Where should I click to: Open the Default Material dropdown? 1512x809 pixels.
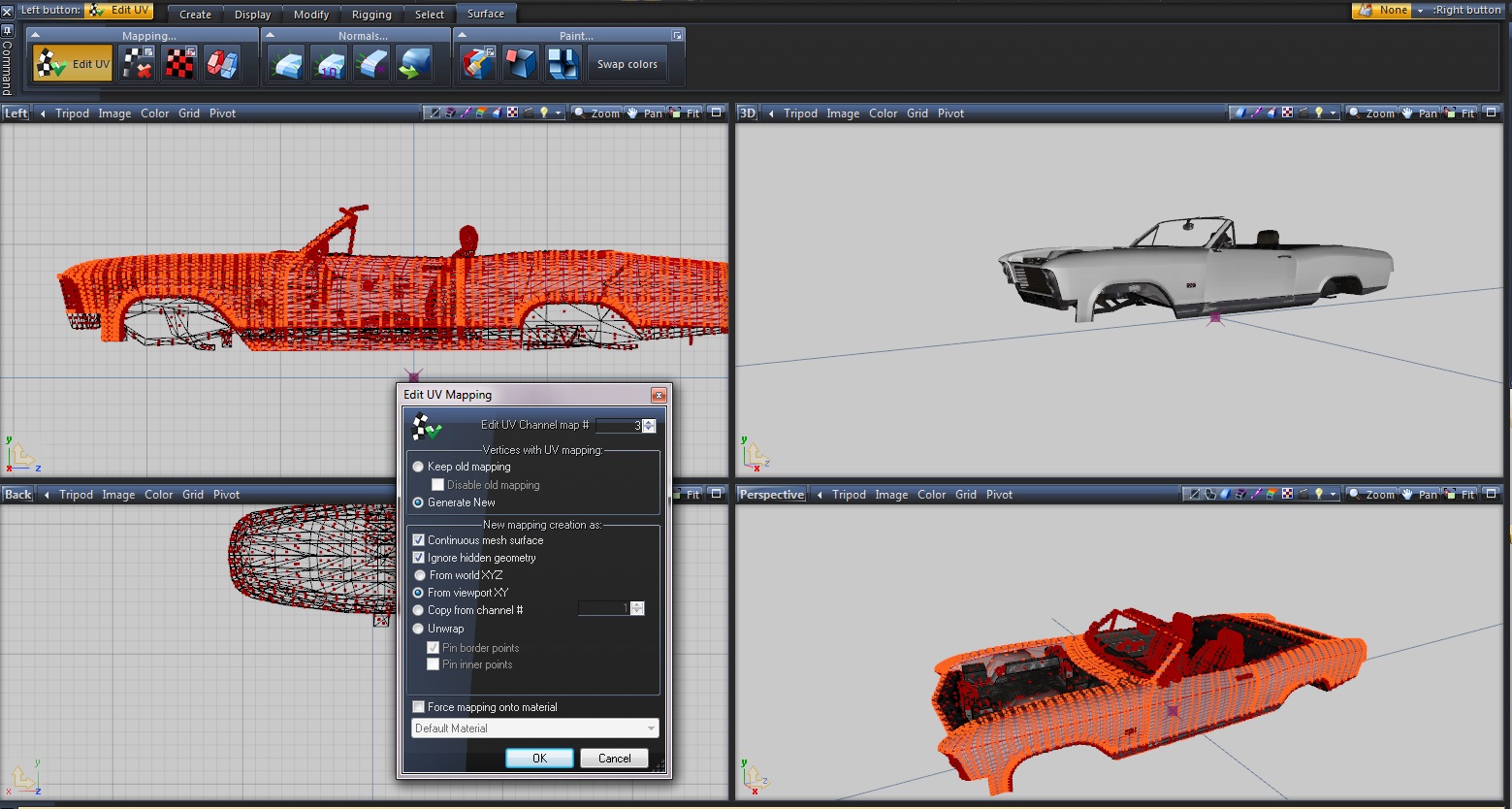pos(534,728)
